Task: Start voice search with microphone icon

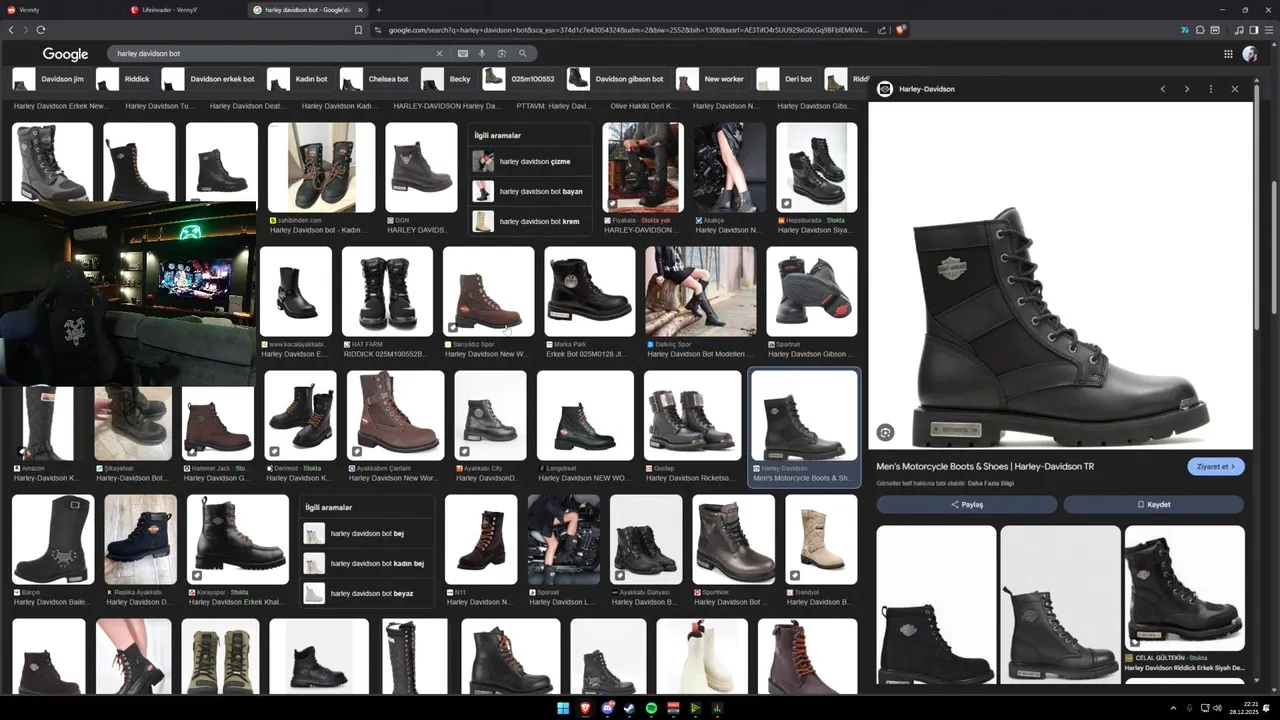Action: coord(482,53)
